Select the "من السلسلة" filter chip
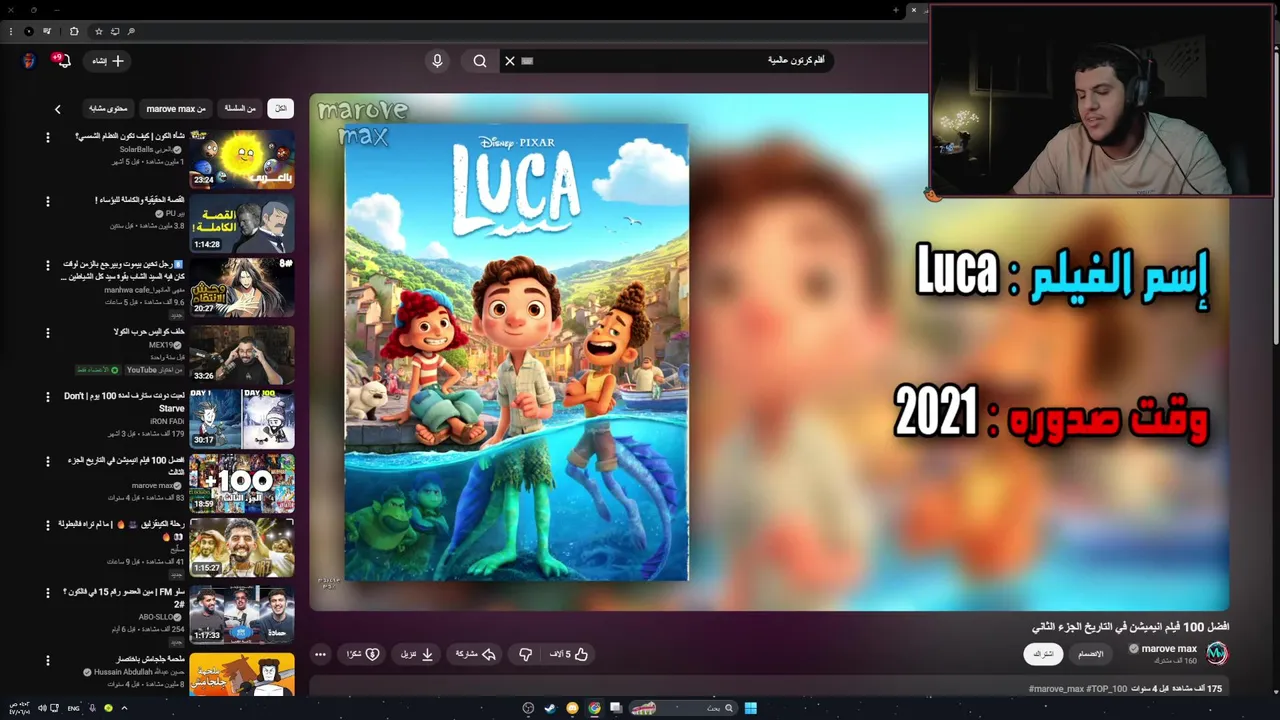Viewport: 1280px width, 720px height. coord(240,108)
